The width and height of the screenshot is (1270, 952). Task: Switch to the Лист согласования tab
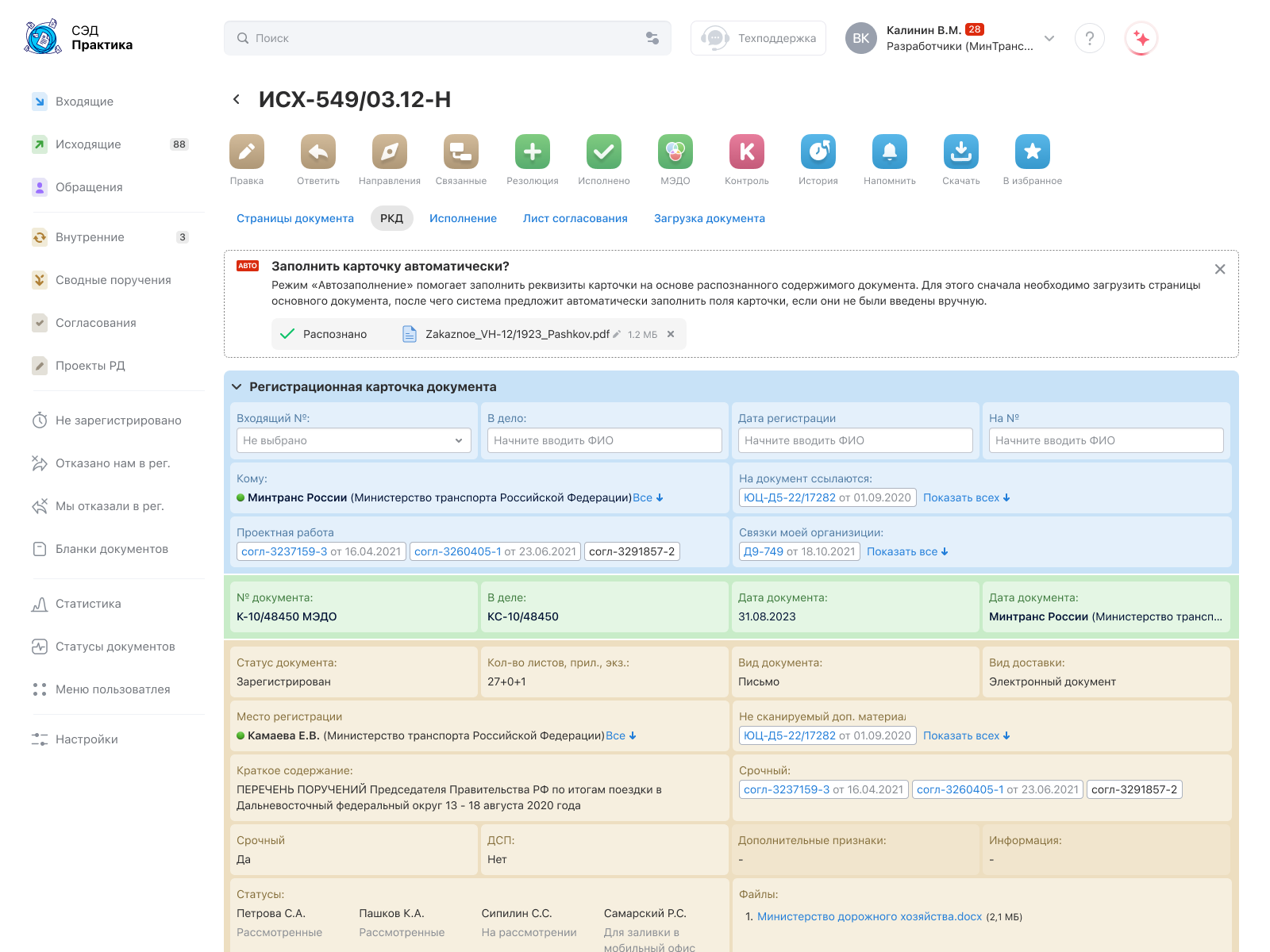coord(575,218)
